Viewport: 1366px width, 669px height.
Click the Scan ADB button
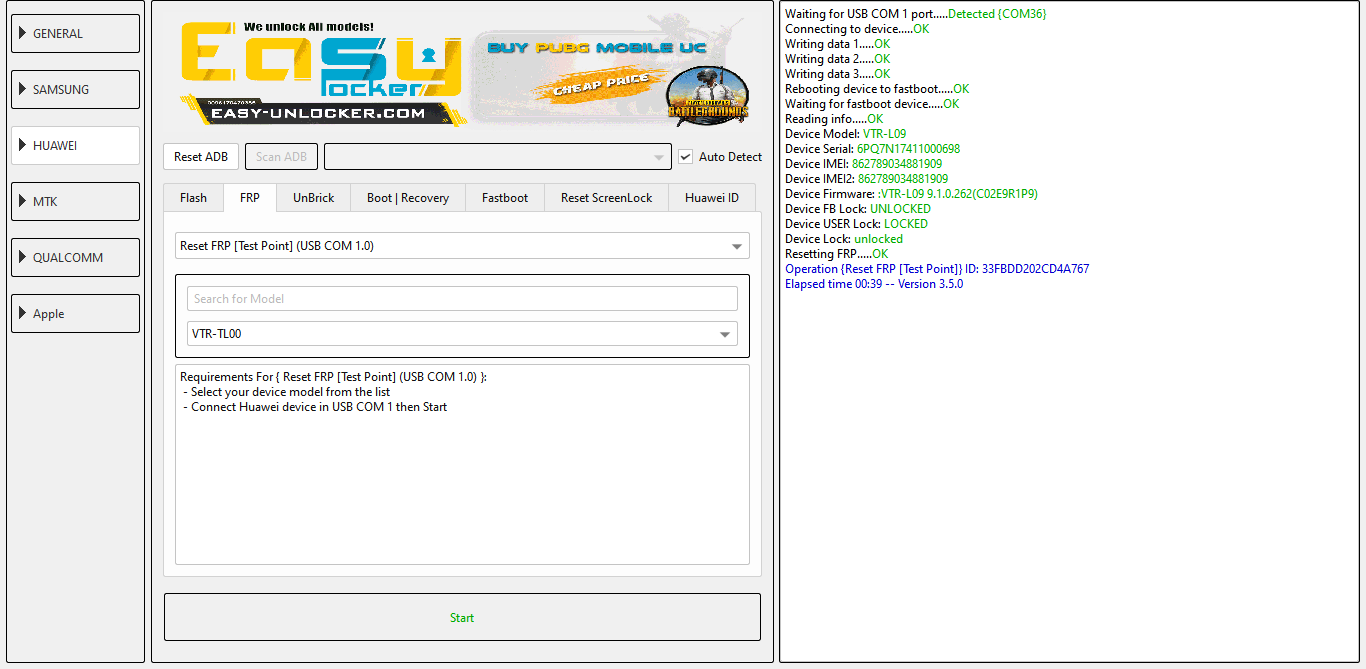[282, 157]
